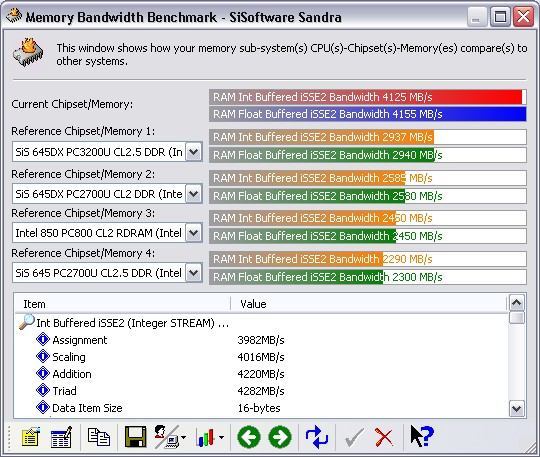The height and width of the screenshot is (457, 540).
Task: Click green Float Bandwidth 2300 MB/s bar
Action: (x=367, y=277)
